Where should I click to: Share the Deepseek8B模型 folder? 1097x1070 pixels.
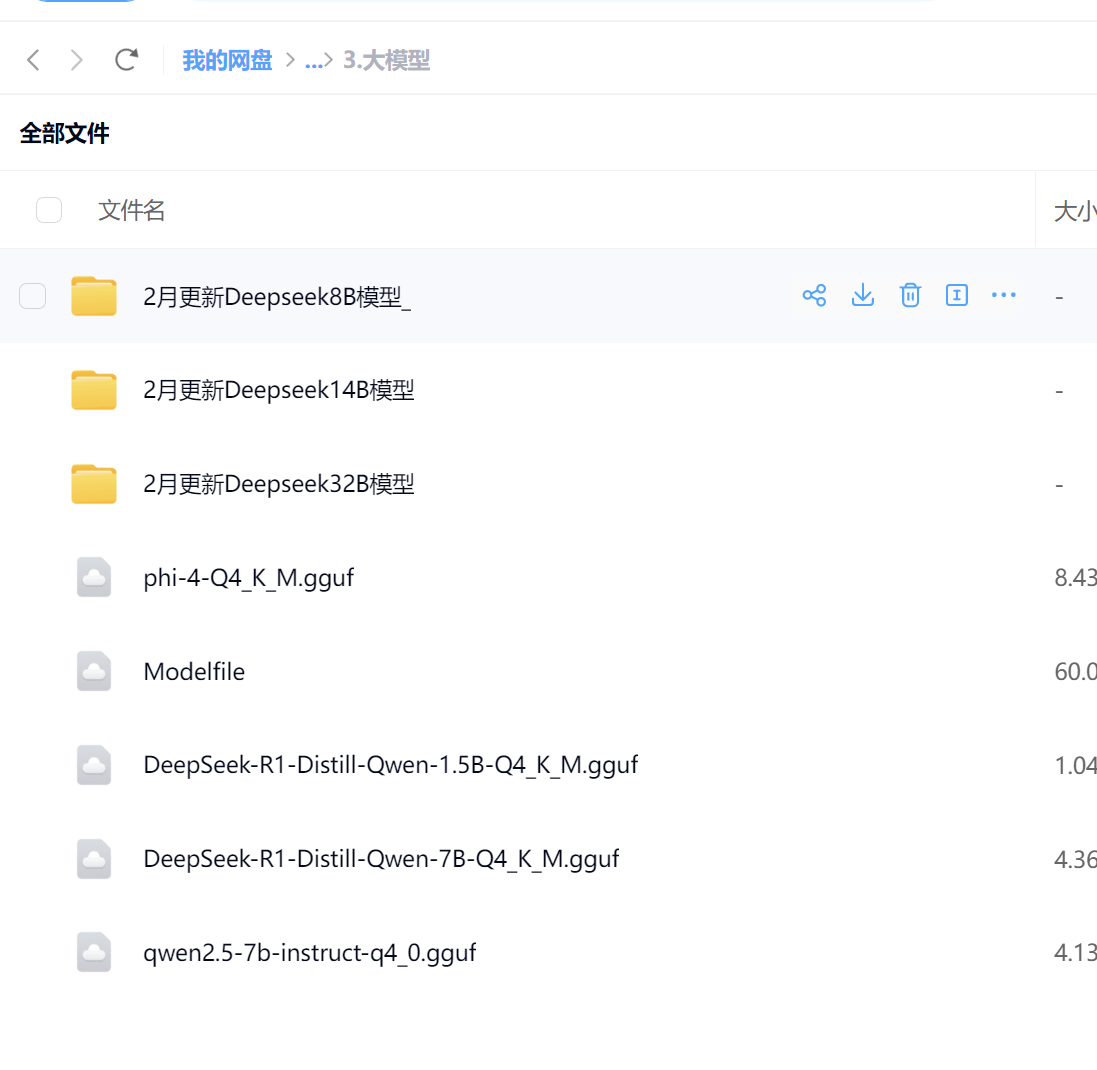click(x=814, y=295)
